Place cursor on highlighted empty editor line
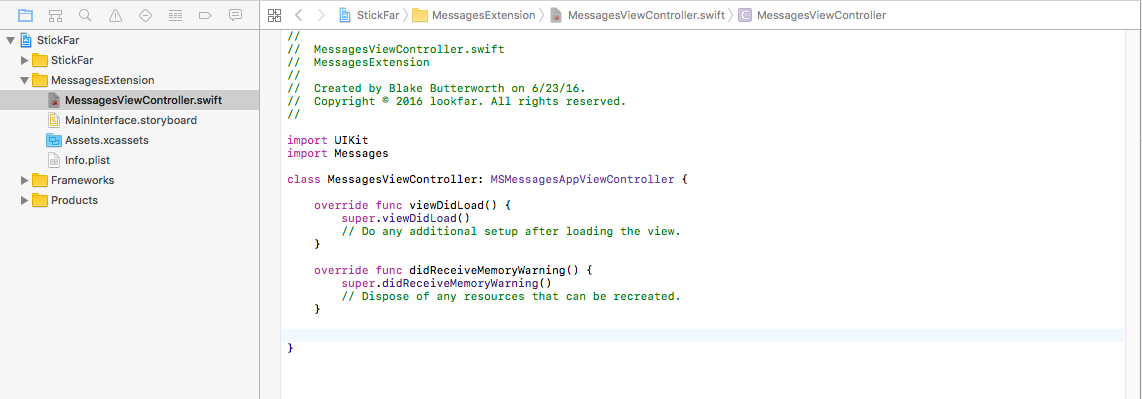Viewport: 1142px width, 399px height. coord(702,336)
